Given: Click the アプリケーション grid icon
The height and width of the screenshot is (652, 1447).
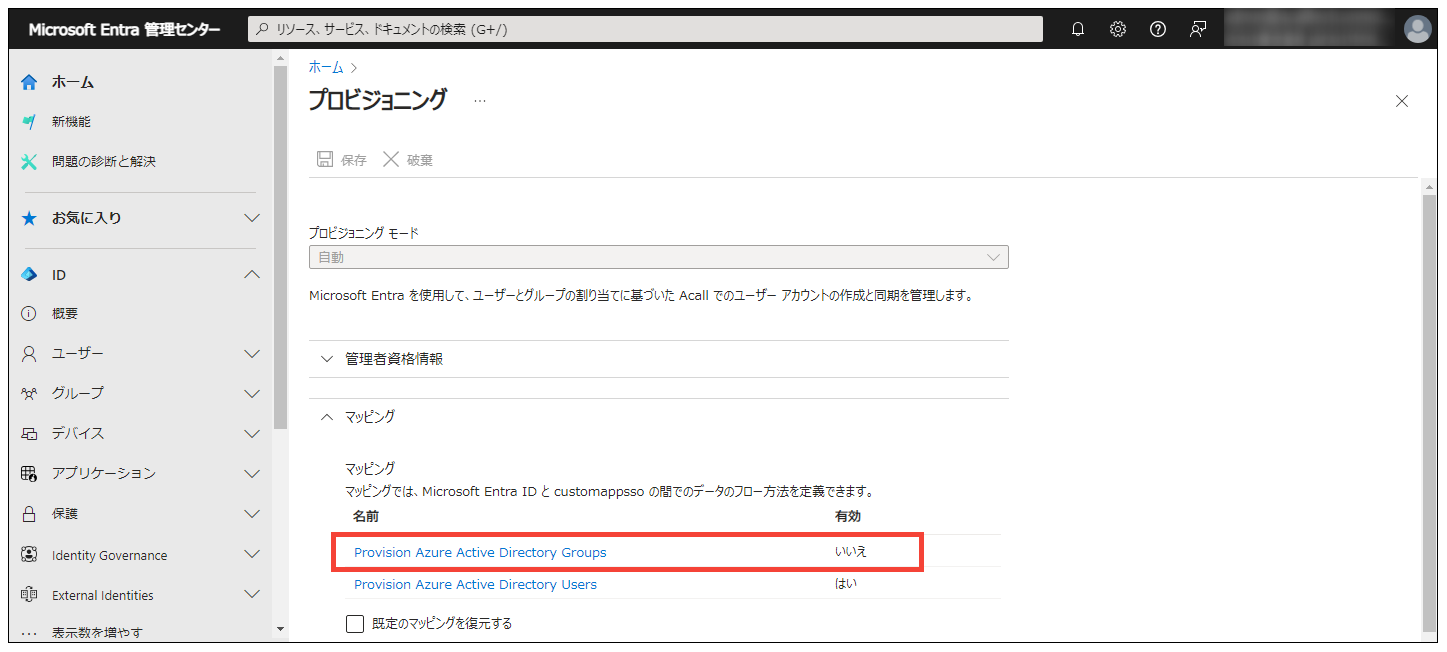Looking at the screenshot, I should click(29, 473).
